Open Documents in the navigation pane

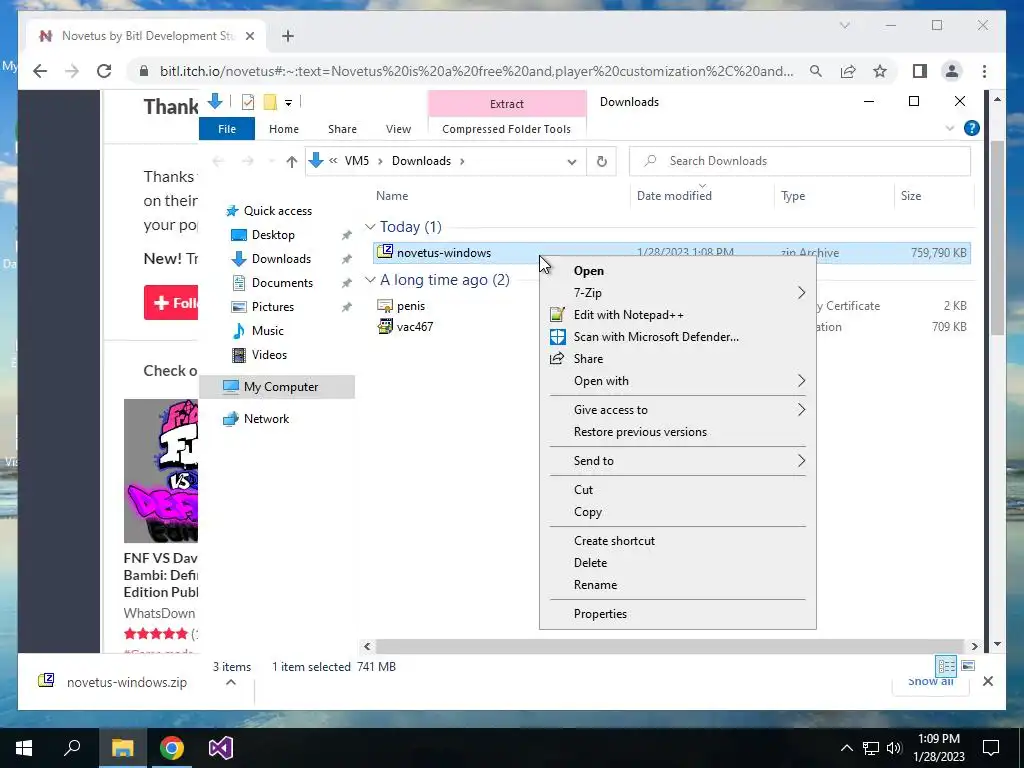pyautogui.click(x=282, y=283)
